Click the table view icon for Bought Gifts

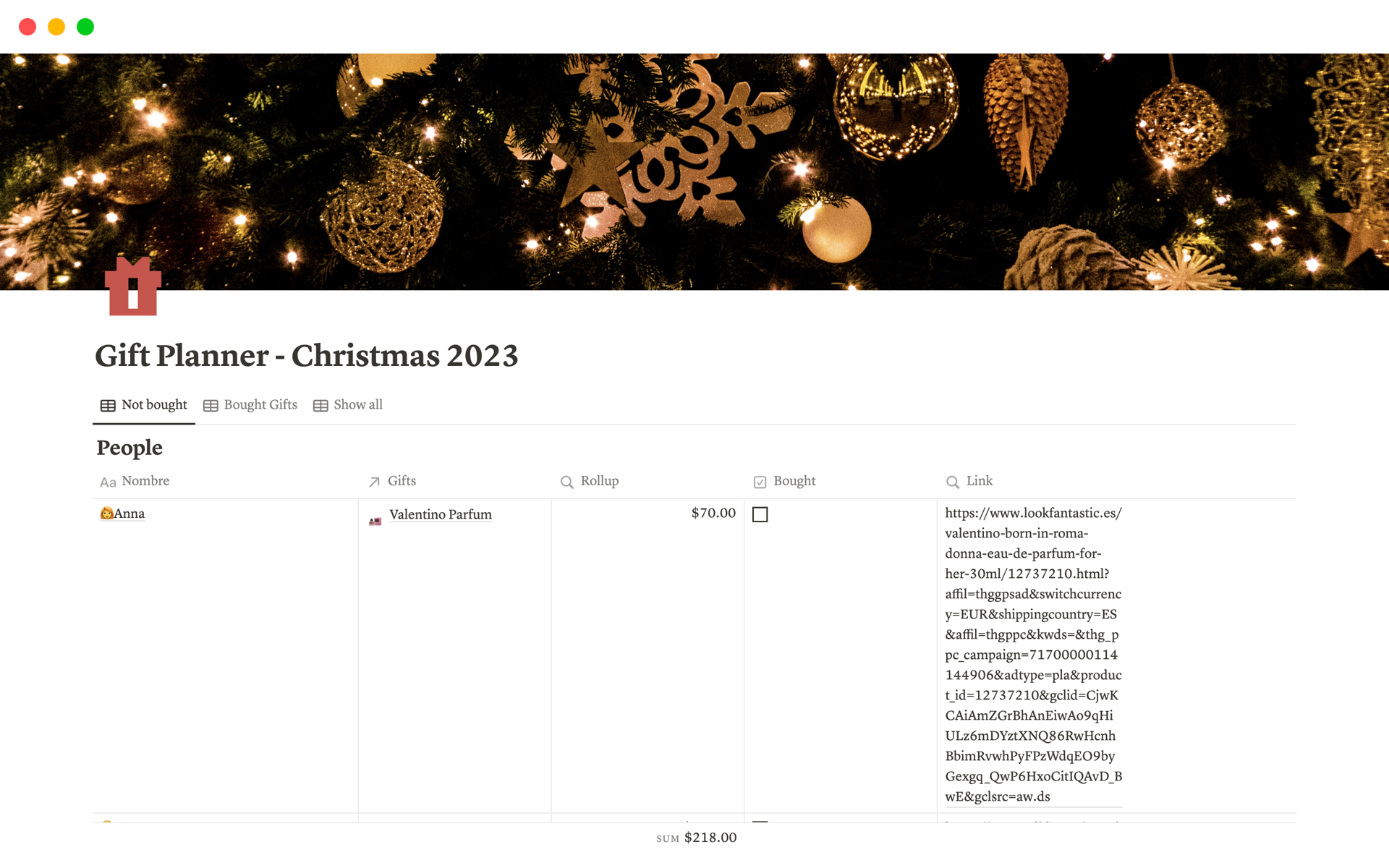coord(210,405)
